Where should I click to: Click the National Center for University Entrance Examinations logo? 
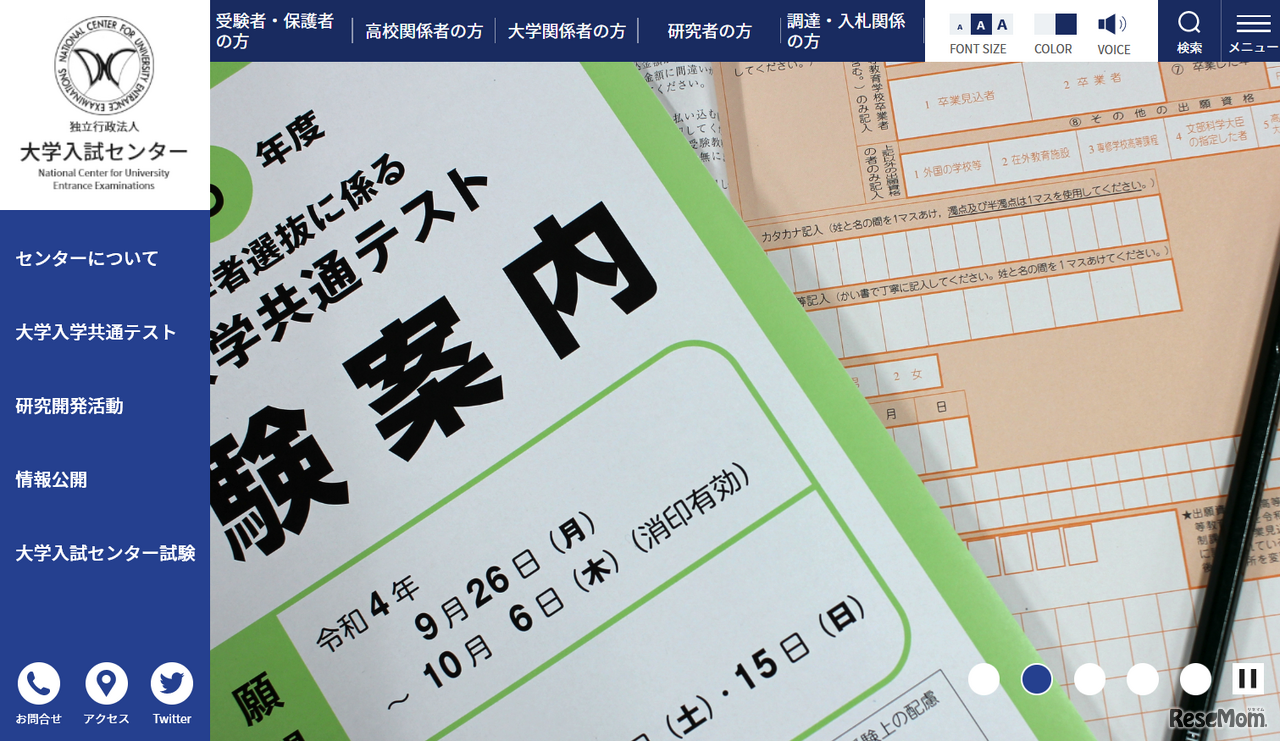(x=104, y=104)
